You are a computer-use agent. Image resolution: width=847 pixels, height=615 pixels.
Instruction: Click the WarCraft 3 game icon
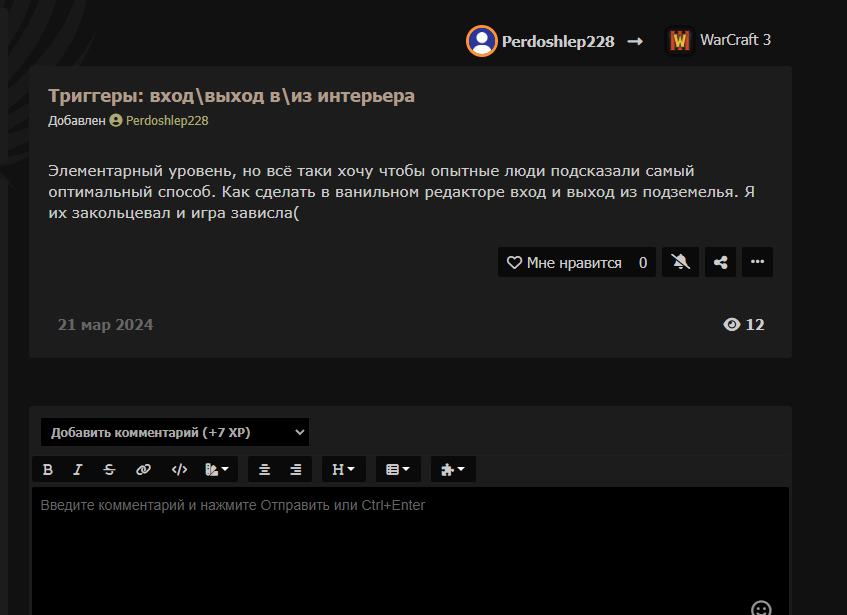680,40
